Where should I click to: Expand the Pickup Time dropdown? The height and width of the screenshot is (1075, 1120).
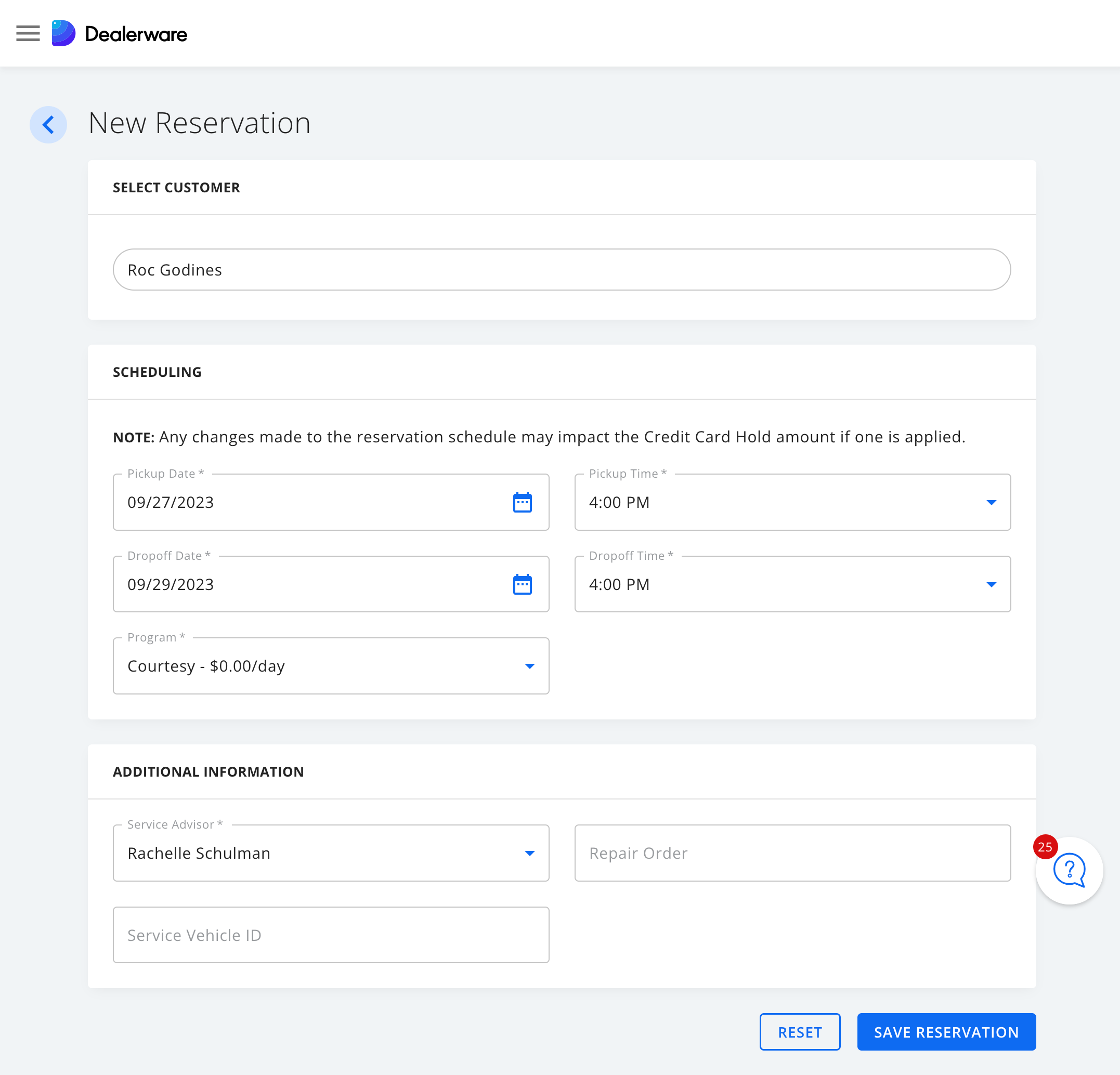792,503
